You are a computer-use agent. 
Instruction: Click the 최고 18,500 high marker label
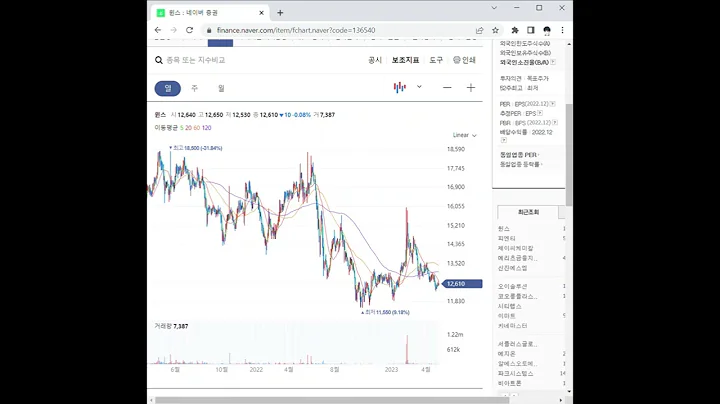coord(196,148)
